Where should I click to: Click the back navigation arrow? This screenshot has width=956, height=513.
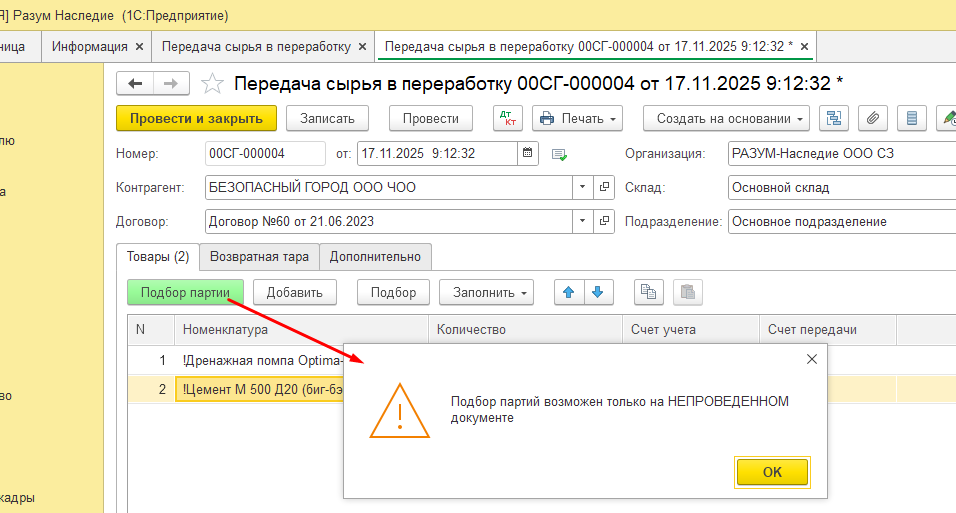(x=135, y=84)
